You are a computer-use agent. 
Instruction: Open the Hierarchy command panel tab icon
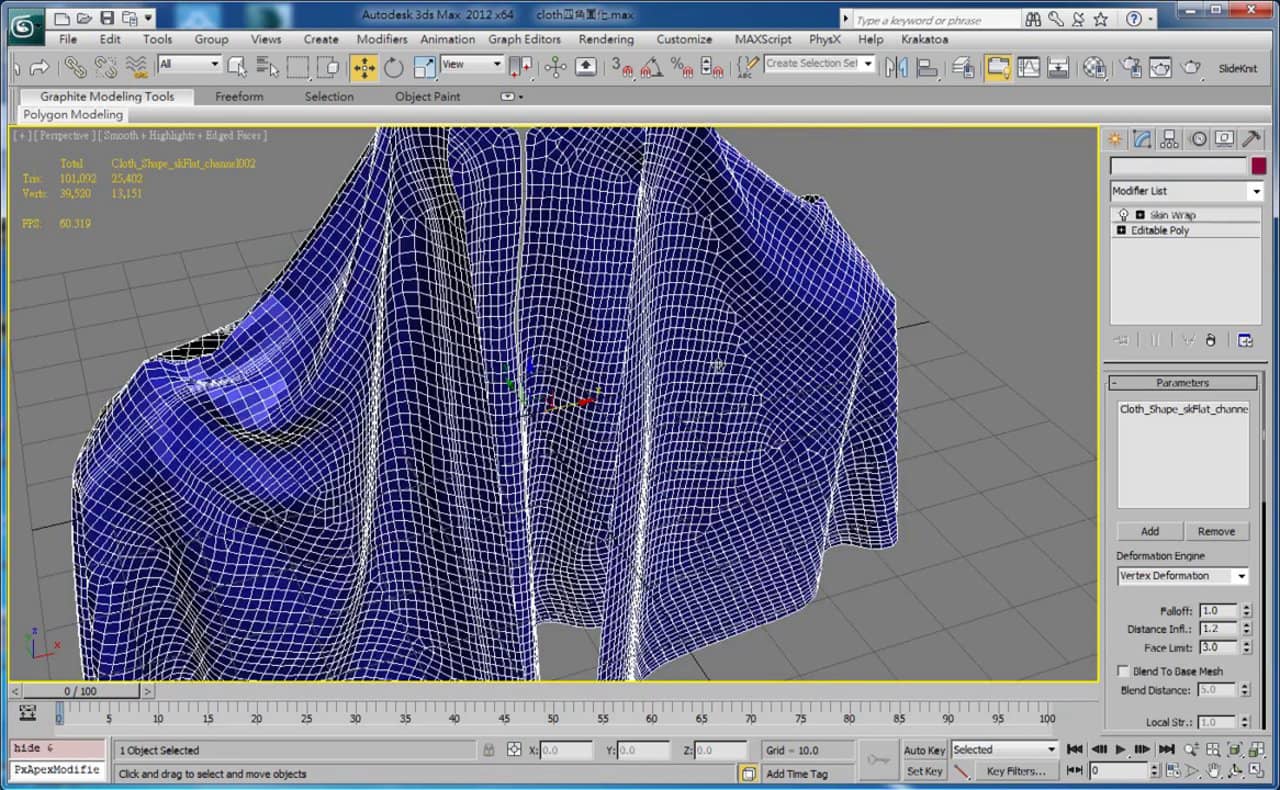1170,139
